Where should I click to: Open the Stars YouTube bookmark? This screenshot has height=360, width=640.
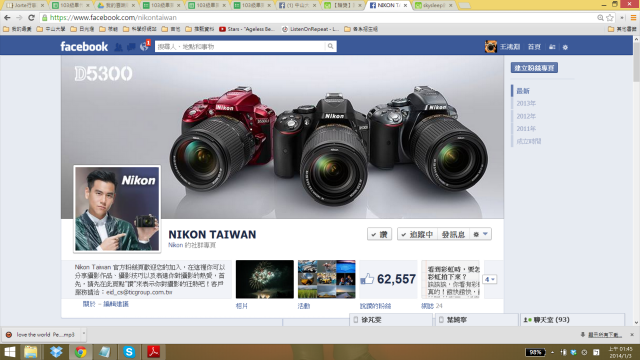point(247,29)
